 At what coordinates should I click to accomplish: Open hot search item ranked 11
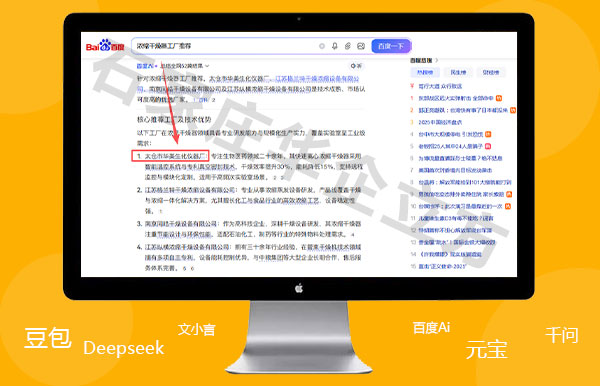tap(456, 218)
